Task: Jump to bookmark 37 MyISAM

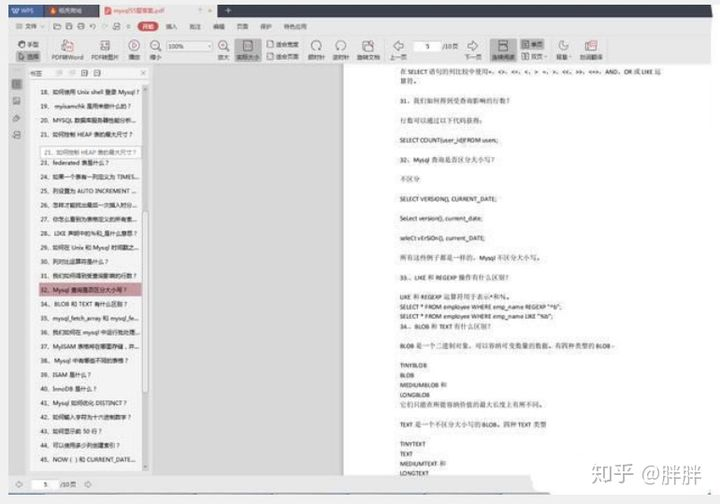Action: point(90,346)
